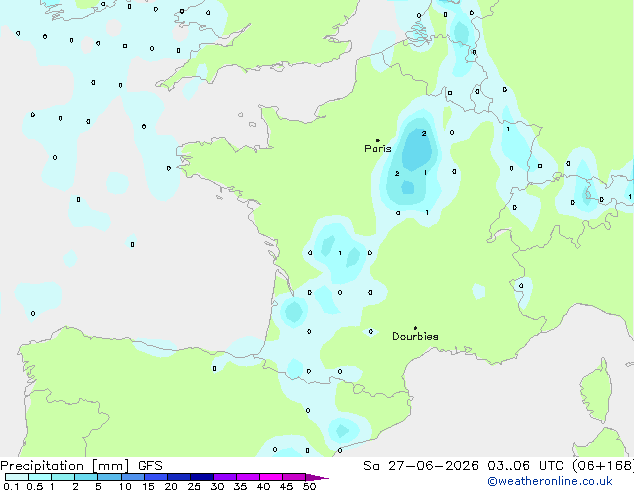634x490 pixels.
Task: Select the 15–20 mm legend swatch
Action: pyautogui.click(x=155, y=477)
